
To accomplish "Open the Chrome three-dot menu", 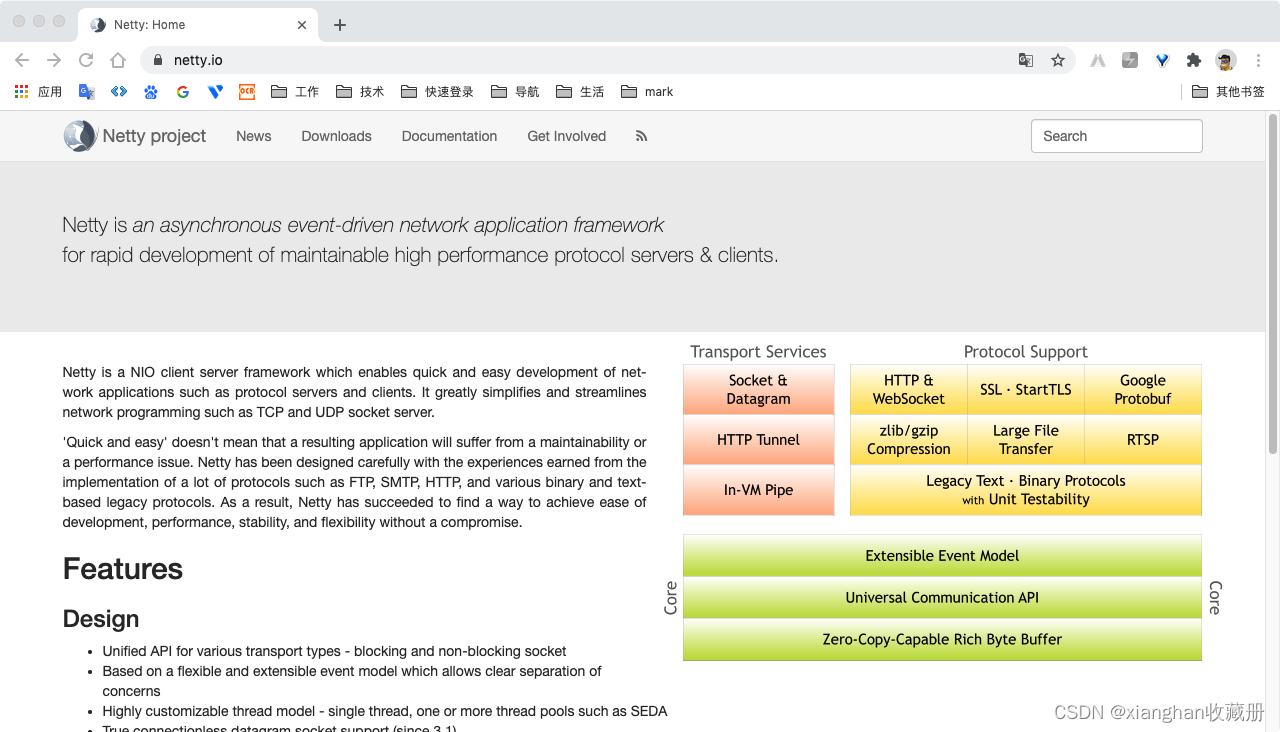I will 1258,60.
